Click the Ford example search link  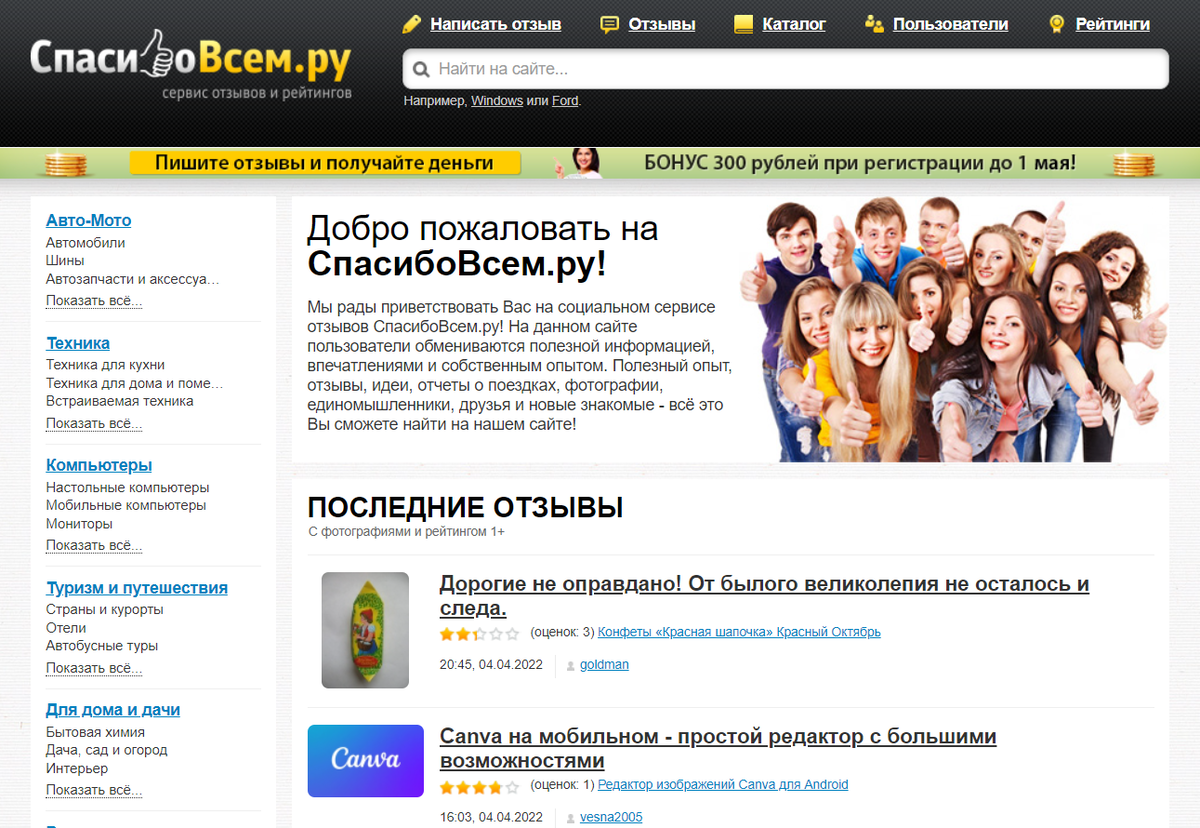[565, 101]
